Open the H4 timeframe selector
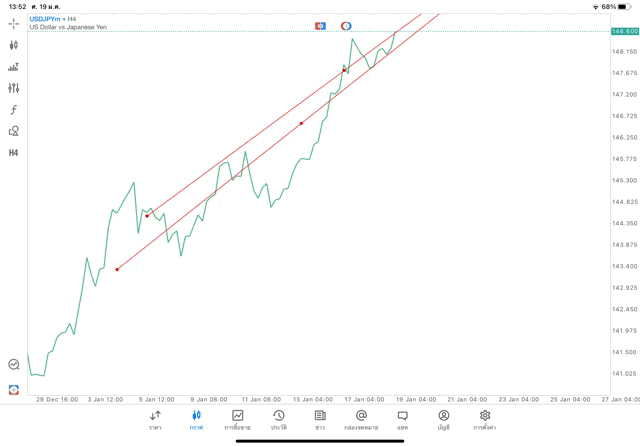 pyautogui.click(x=14, y=153)
